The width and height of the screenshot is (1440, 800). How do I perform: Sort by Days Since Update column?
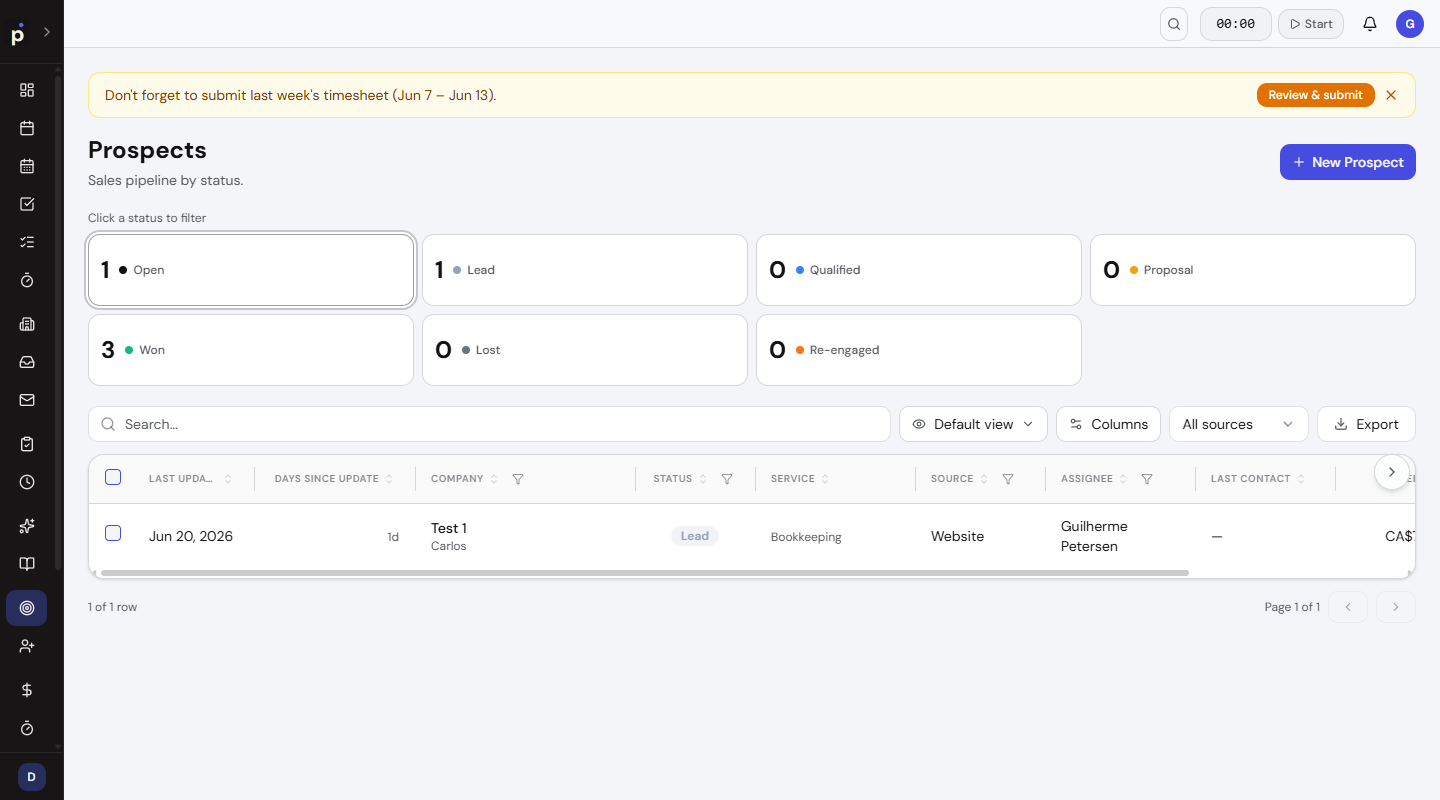(334, 479)
